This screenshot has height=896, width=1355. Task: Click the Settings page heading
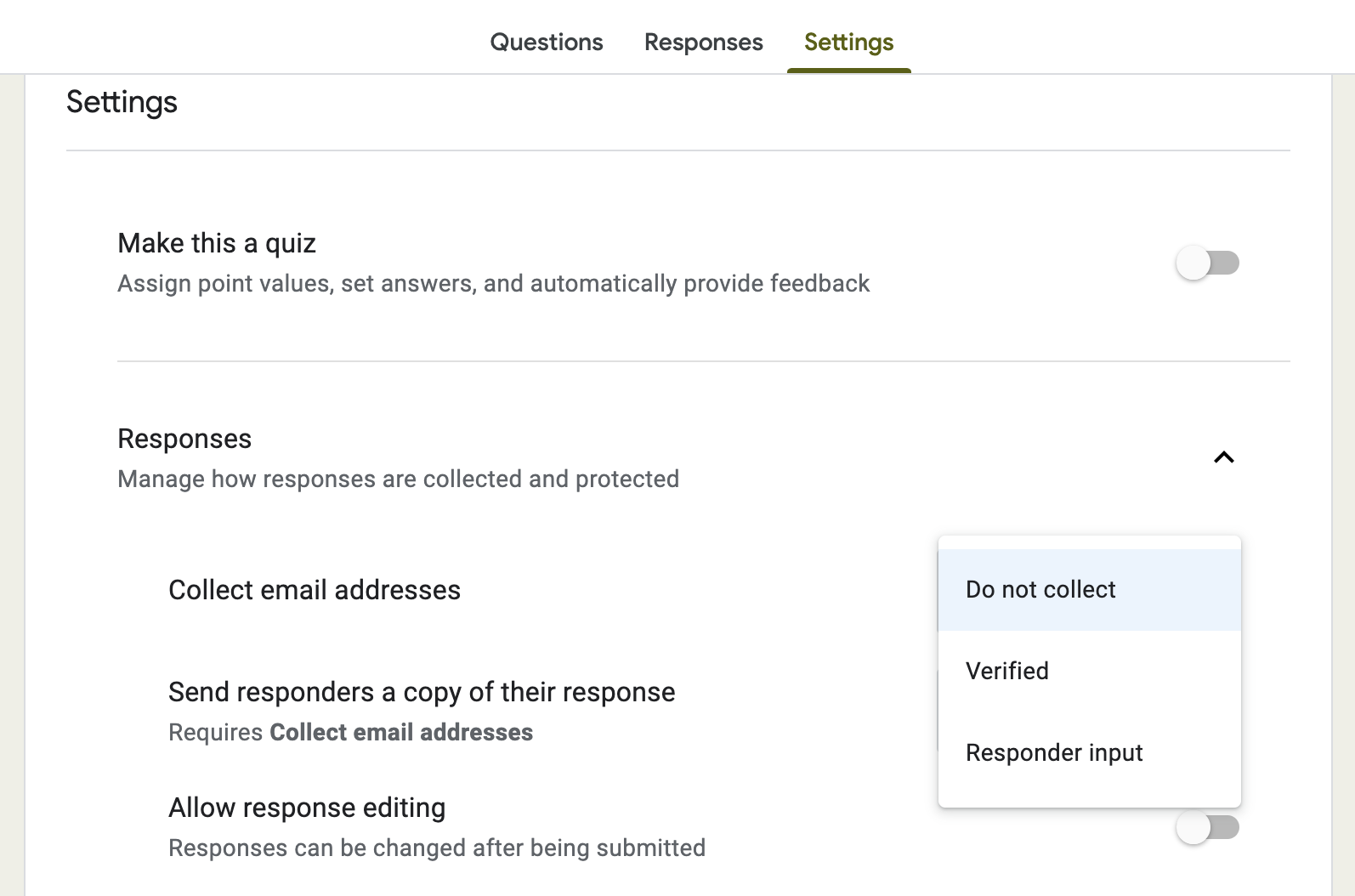click(122, 102)
